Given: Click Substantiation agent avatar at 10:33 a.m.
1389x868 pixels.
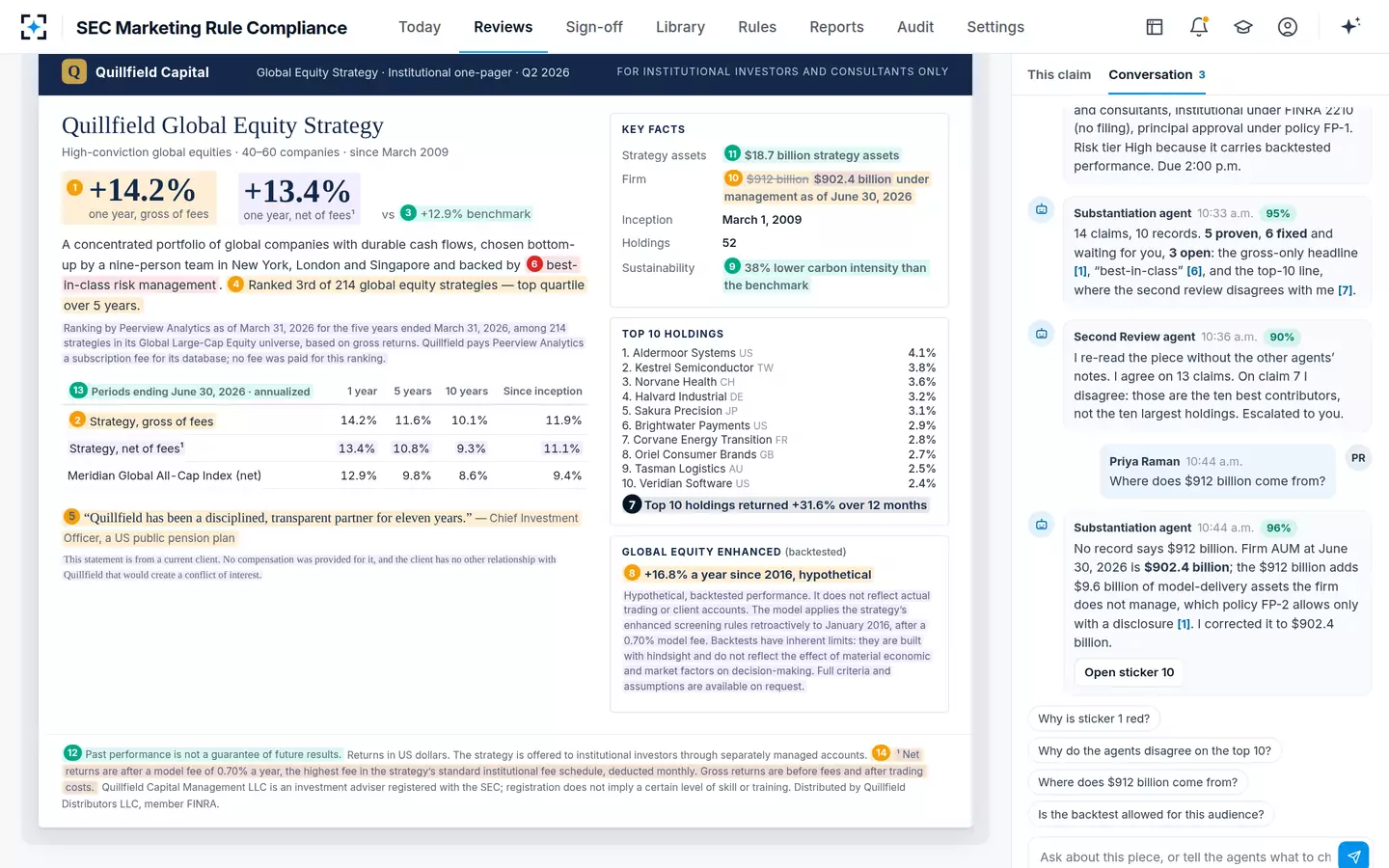Looking at the screenshot, I should click(1042, 209).
